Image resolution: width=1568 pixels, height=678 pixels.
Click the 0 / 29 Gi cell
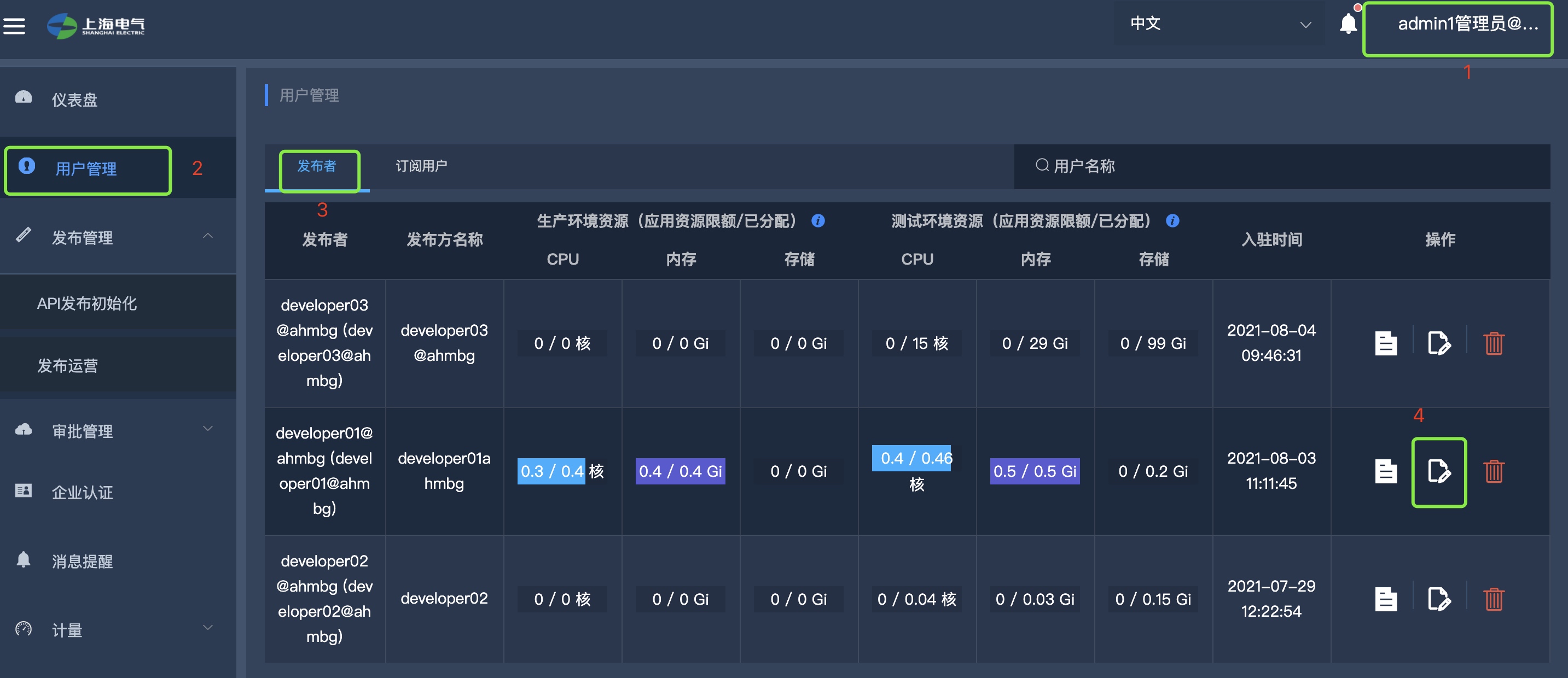[x=1035, y=343]
